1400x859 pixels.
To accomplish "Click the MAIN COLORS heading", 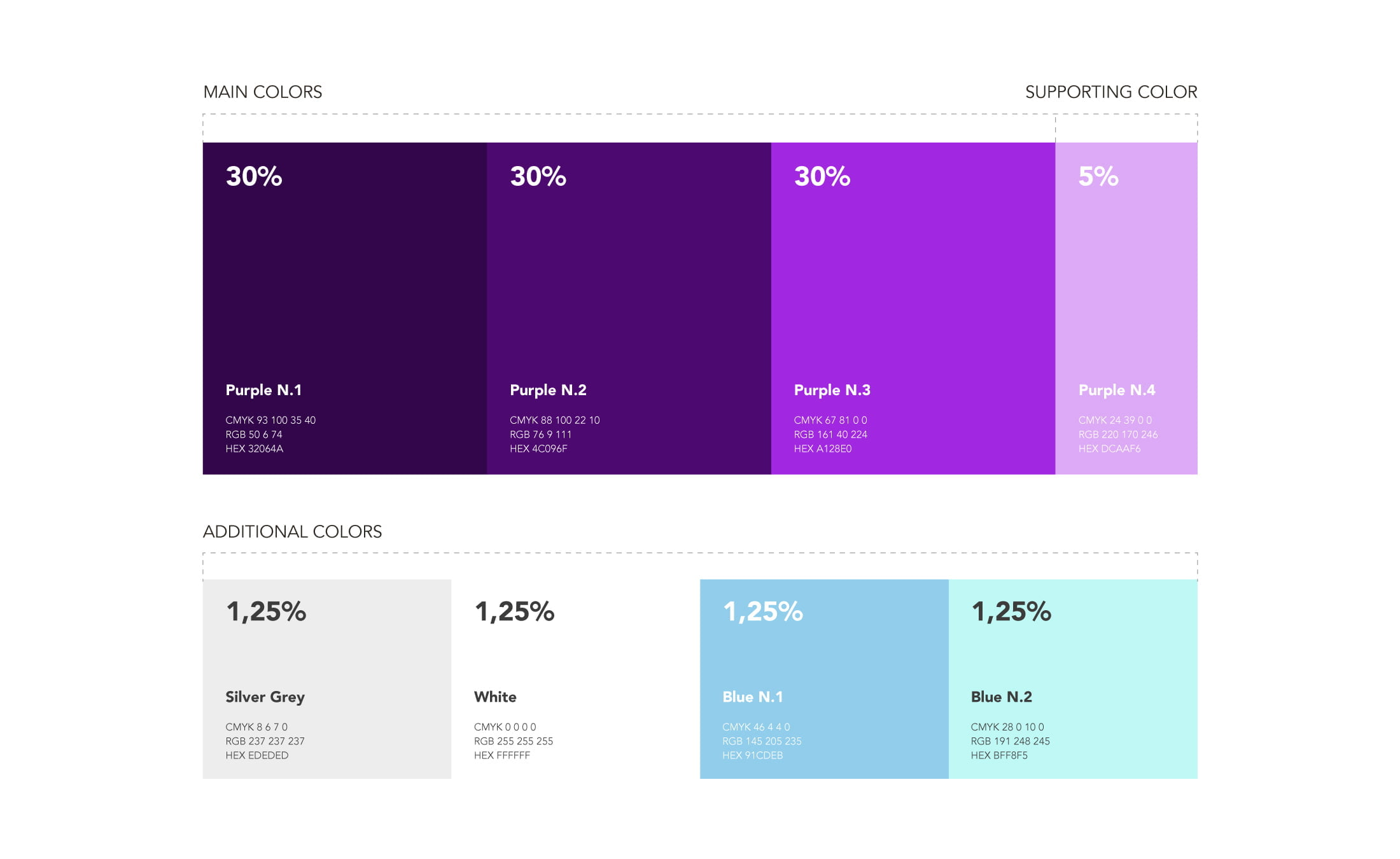I will 262,92.
